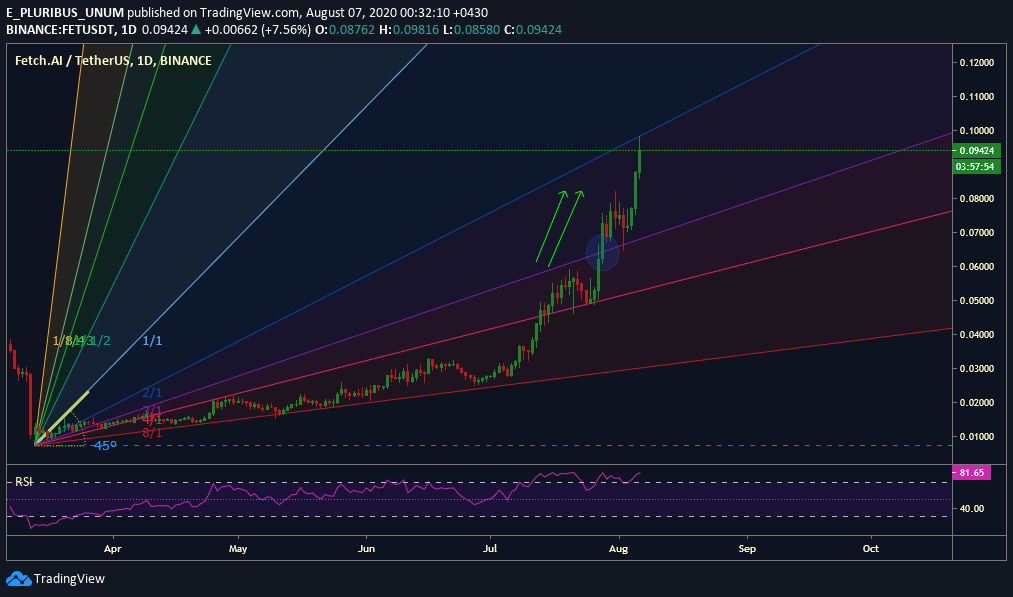The width and height of the screenshot is (1013, 597).
Task: Click the 0.04000 price axis label
Action: point(977,335)
